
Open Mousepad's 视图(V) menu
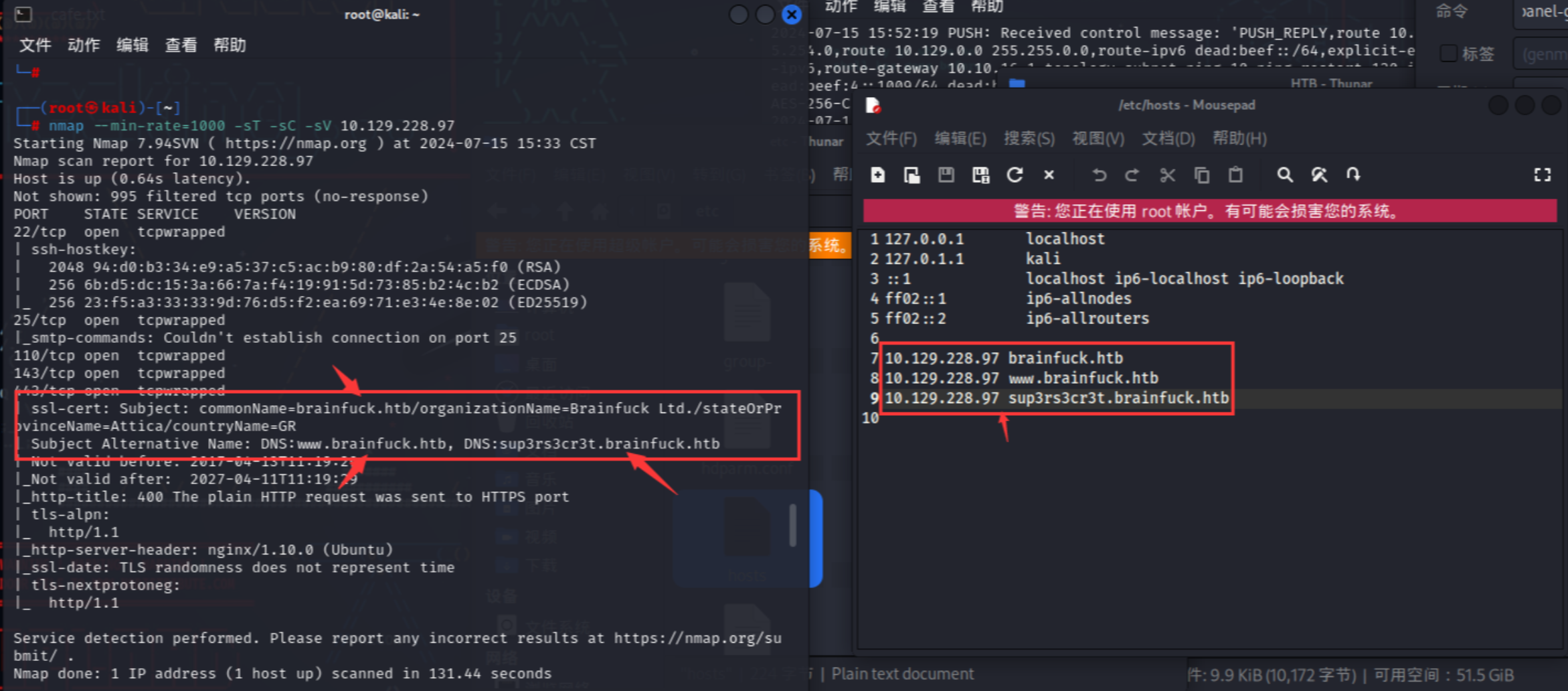tap(1098, 139)
